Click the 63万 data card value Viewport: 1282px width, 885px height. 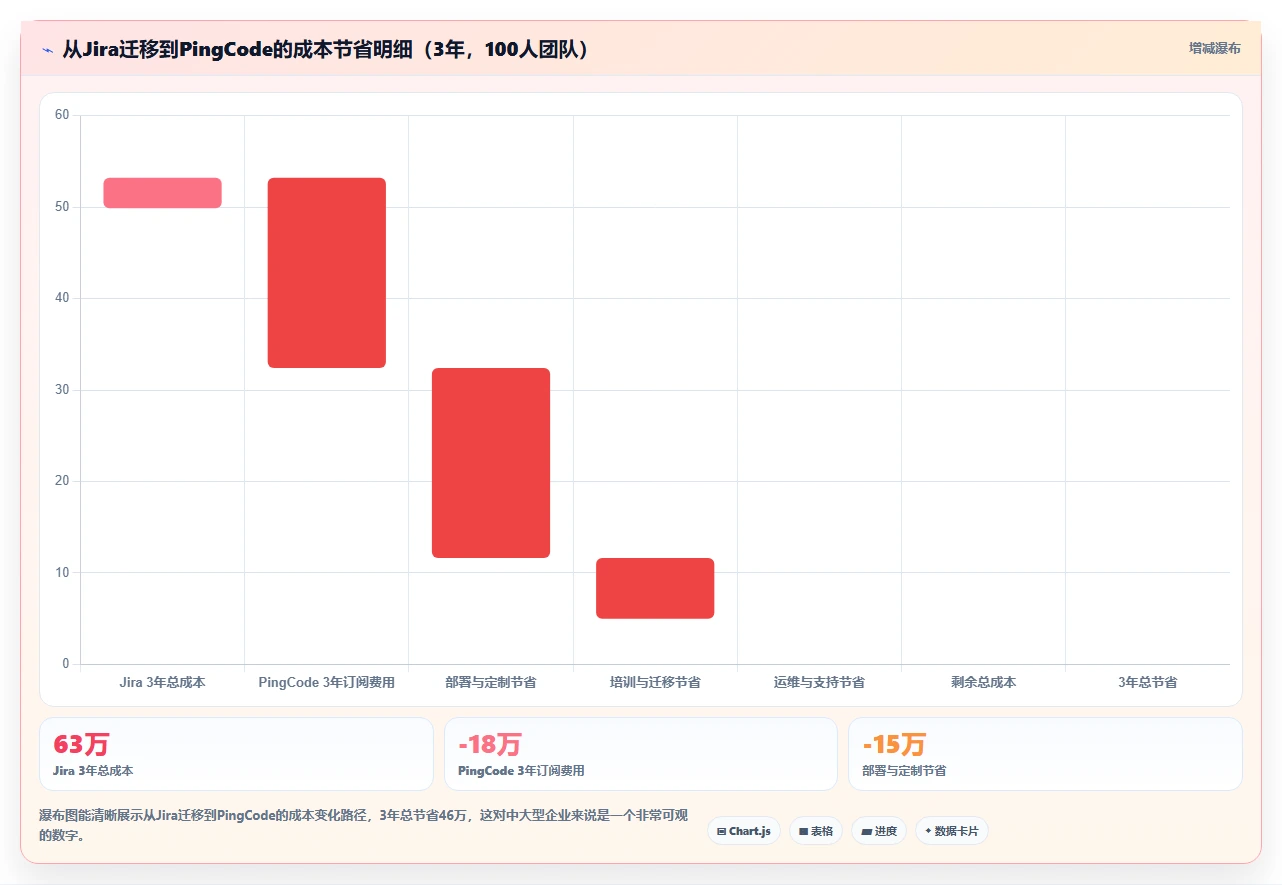[81, 745]
